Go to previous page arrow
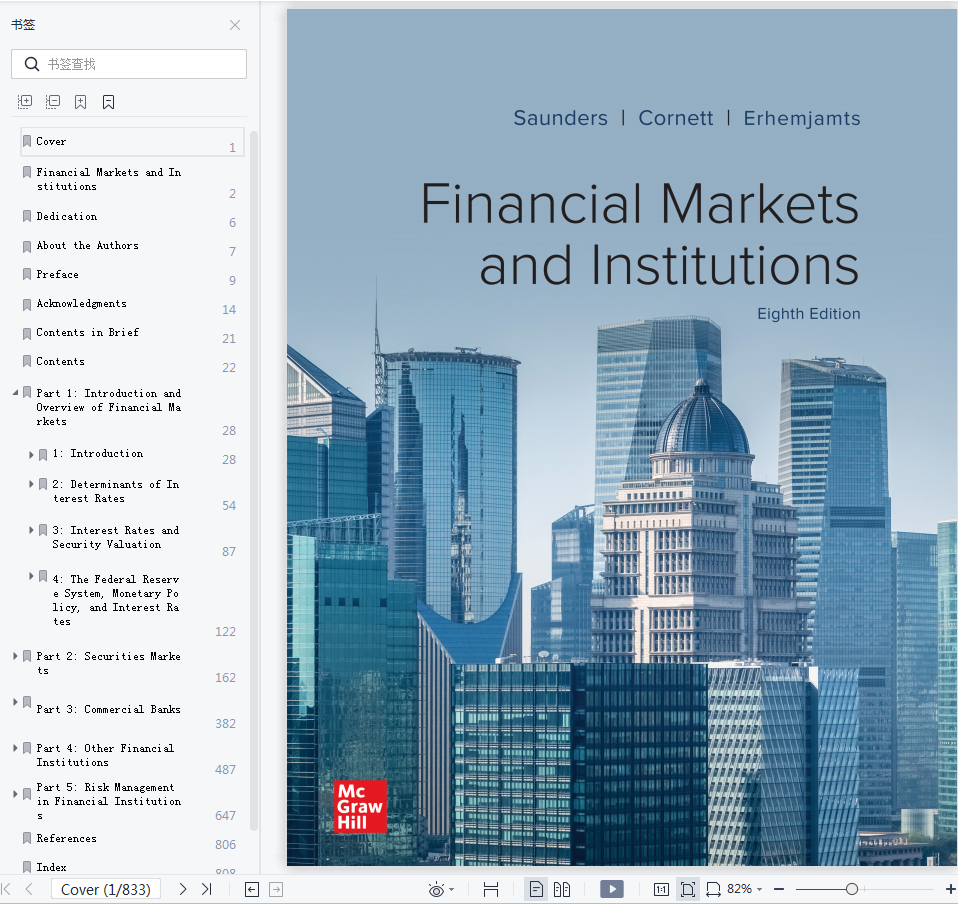The image size is (958, 904). [29, 889]
